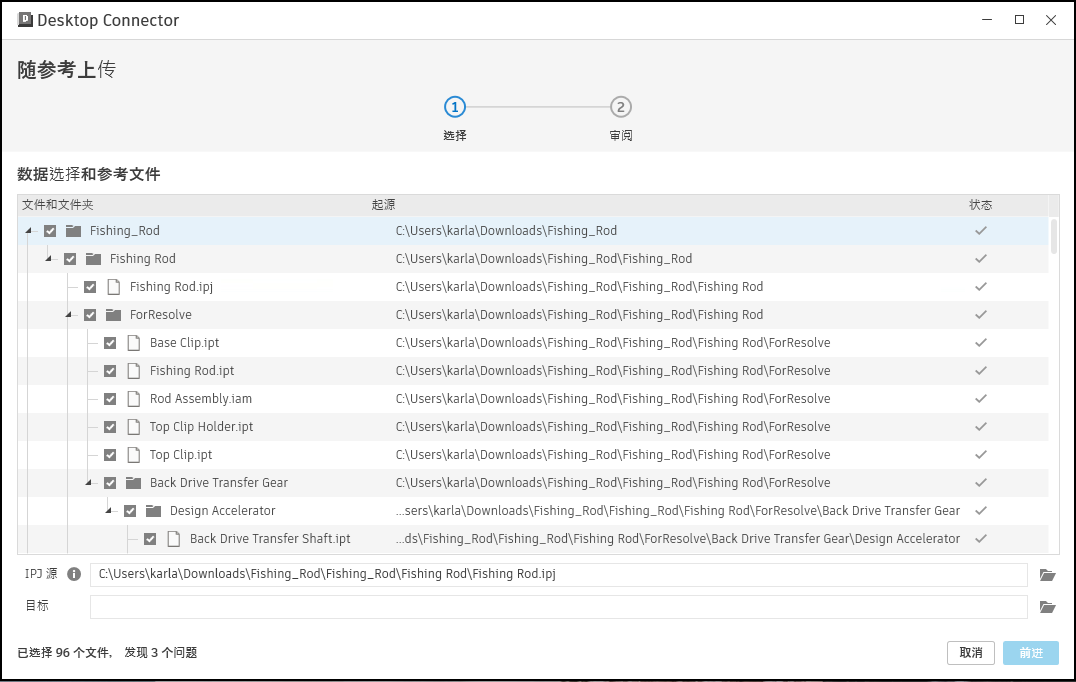Click the 起源 column header

coord(384,205)
